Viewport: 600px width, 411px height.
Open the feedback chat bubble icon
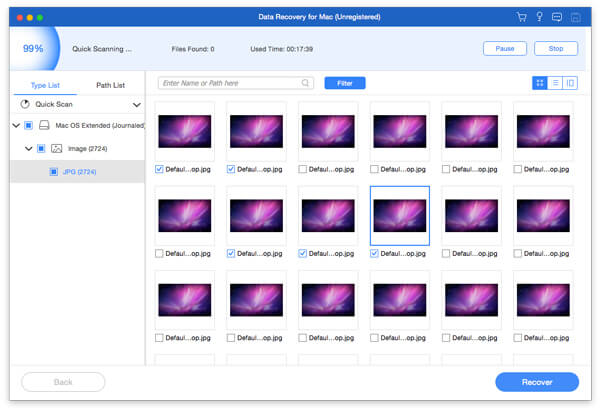[557, 17]
